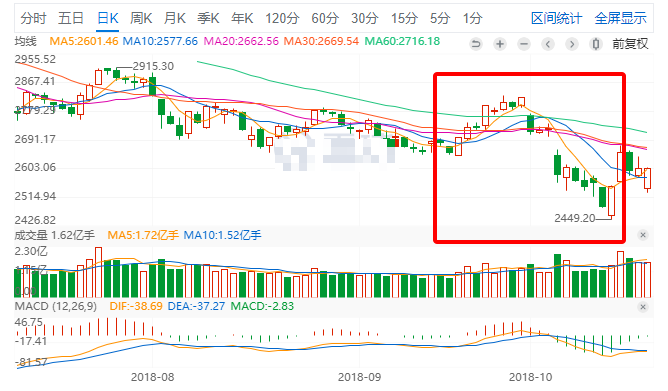Viewport: 668px width, 391px height.
Task: Show the 1分 interval chart
Action: coord(472,18)
